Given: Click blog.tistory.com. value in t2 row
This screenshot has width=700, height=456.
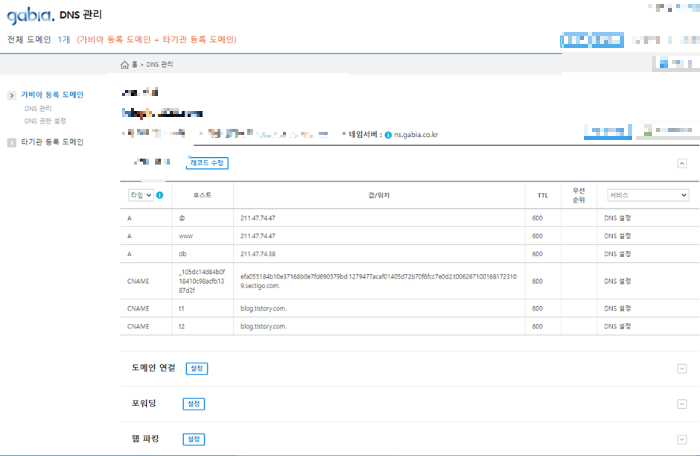Looking at the screenshot, I should click(x=263, y=326).
